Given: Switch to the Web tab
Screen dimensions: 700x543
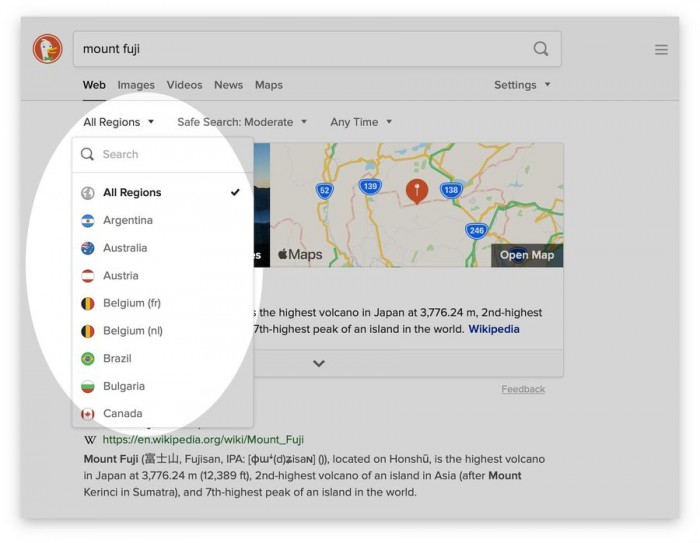Looking at the screenshot, I should (x=94, y=85).
